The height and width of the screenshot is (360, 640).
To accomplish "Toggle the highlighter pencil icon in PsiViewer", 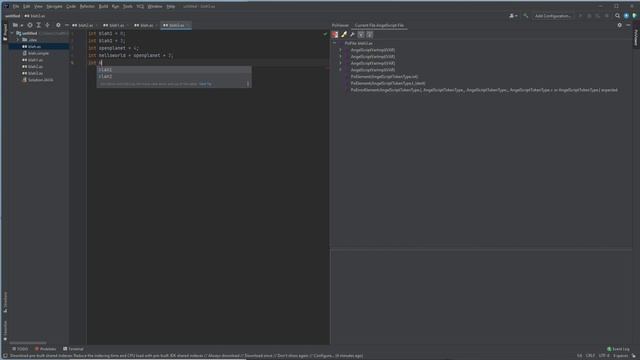I will 344,35.
